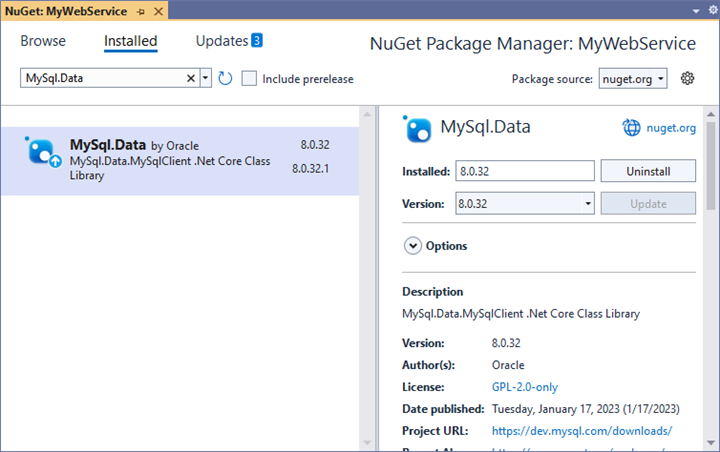Switch to the Browse tab

click(43, 41)
